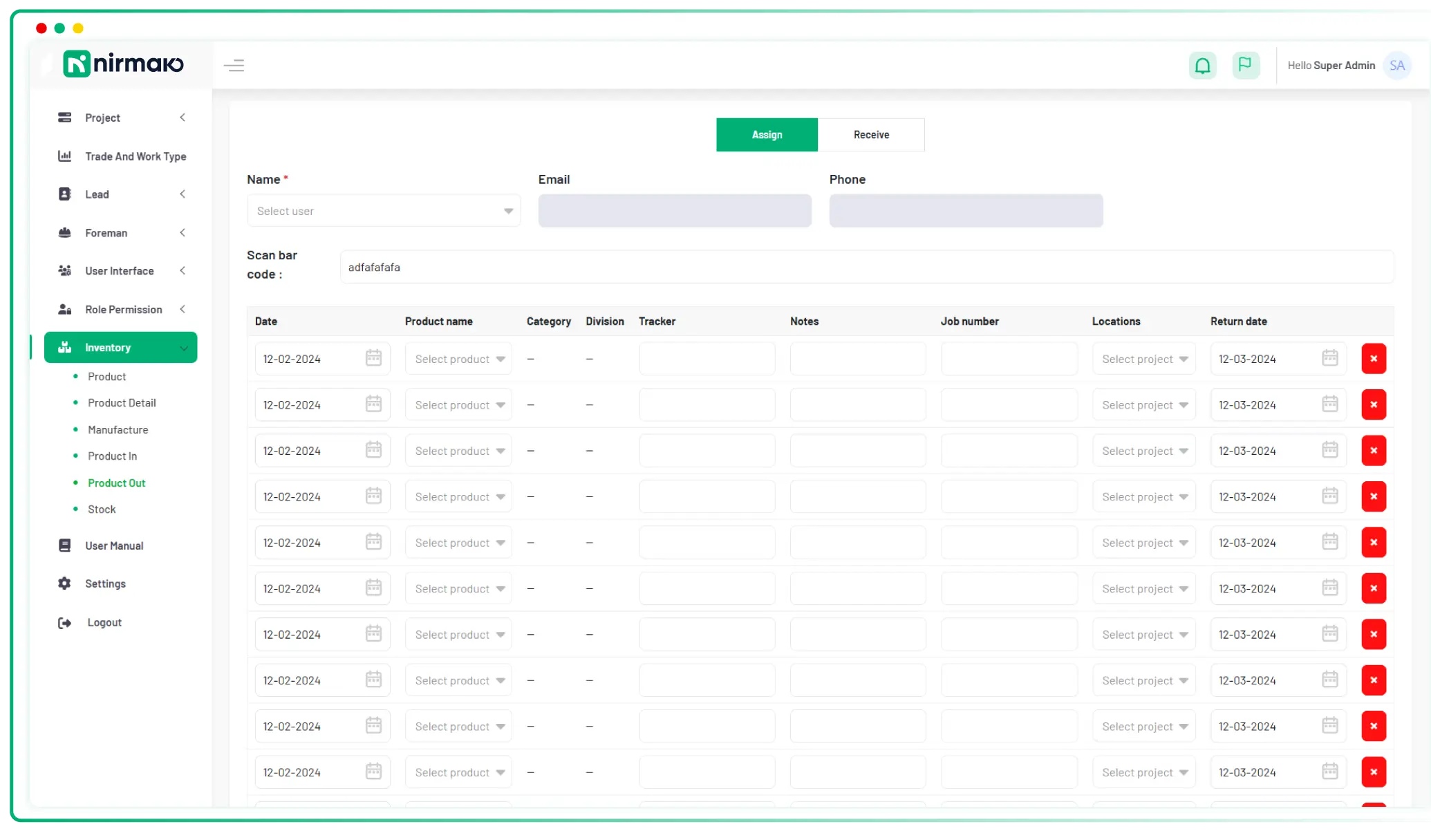Click the flag icon in top bar
Screen dimensions: 1431x840
[1246, 65]
